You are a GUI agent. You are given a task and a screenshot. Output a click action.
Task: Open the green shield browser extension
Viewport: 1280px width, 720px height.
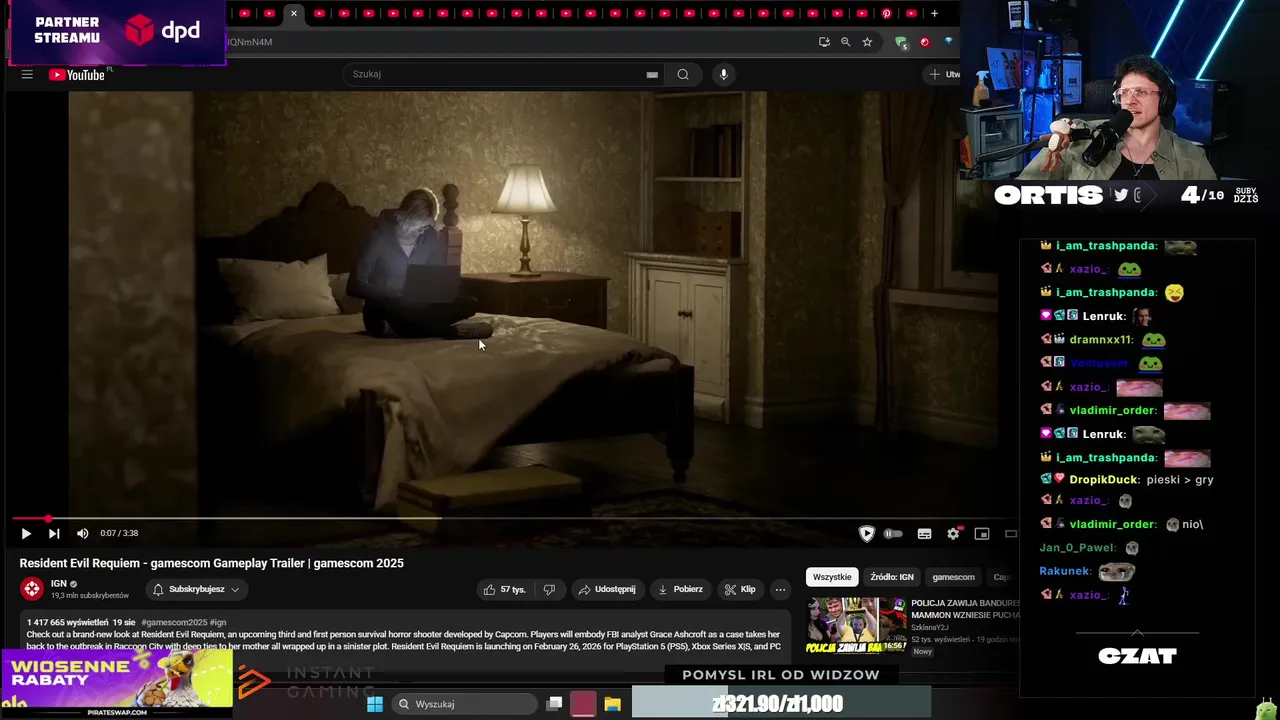point(901,42)
